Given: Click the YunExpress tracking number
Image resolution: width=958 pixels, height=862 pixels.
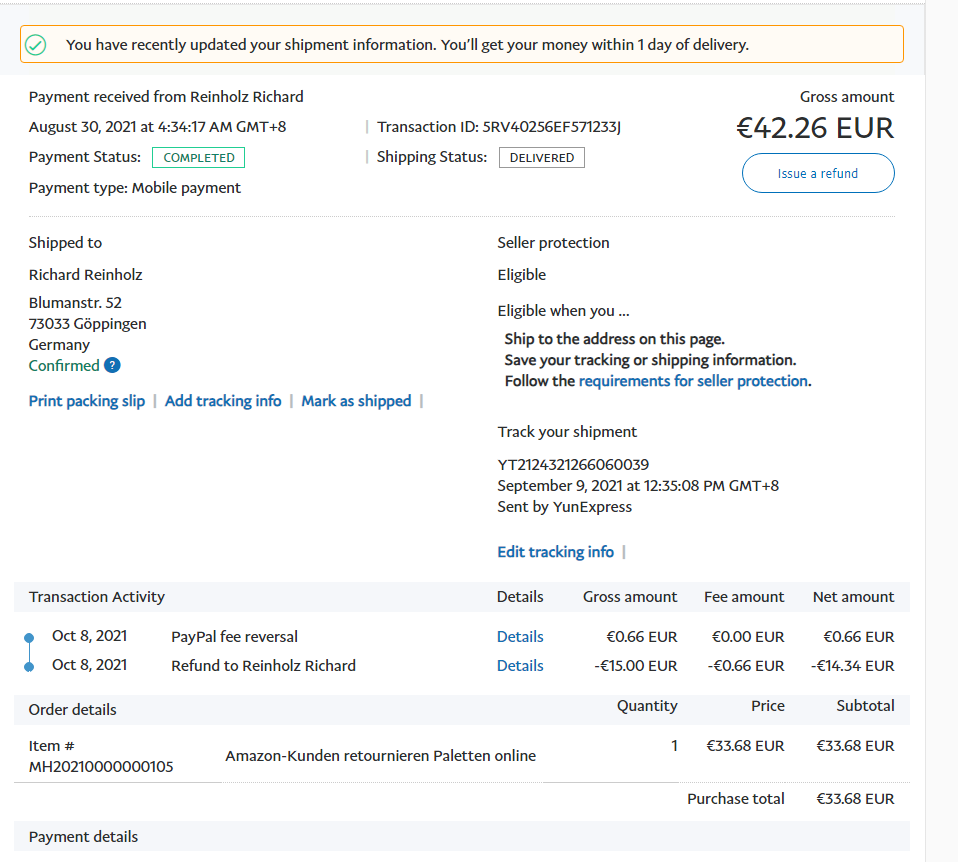Looking at the screenshot, I should coord(573,464).
